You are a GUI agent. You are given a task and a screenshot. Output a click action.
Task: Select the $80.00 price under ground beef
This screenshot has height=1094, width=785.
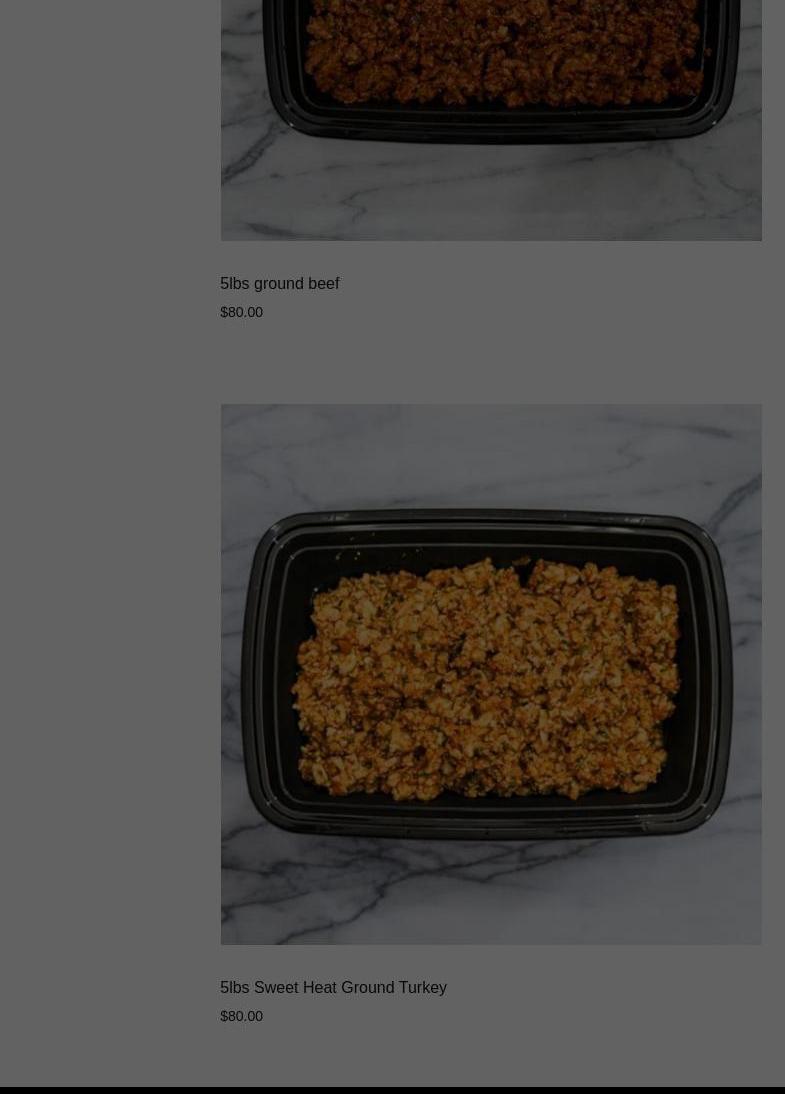click(x=241, y=313)
